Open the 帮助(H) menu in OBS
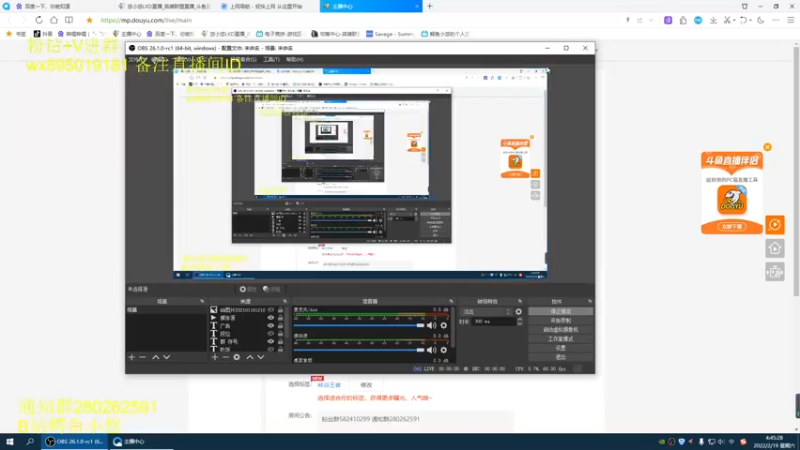The image size is (800, 450). click(x=294, y=59)
